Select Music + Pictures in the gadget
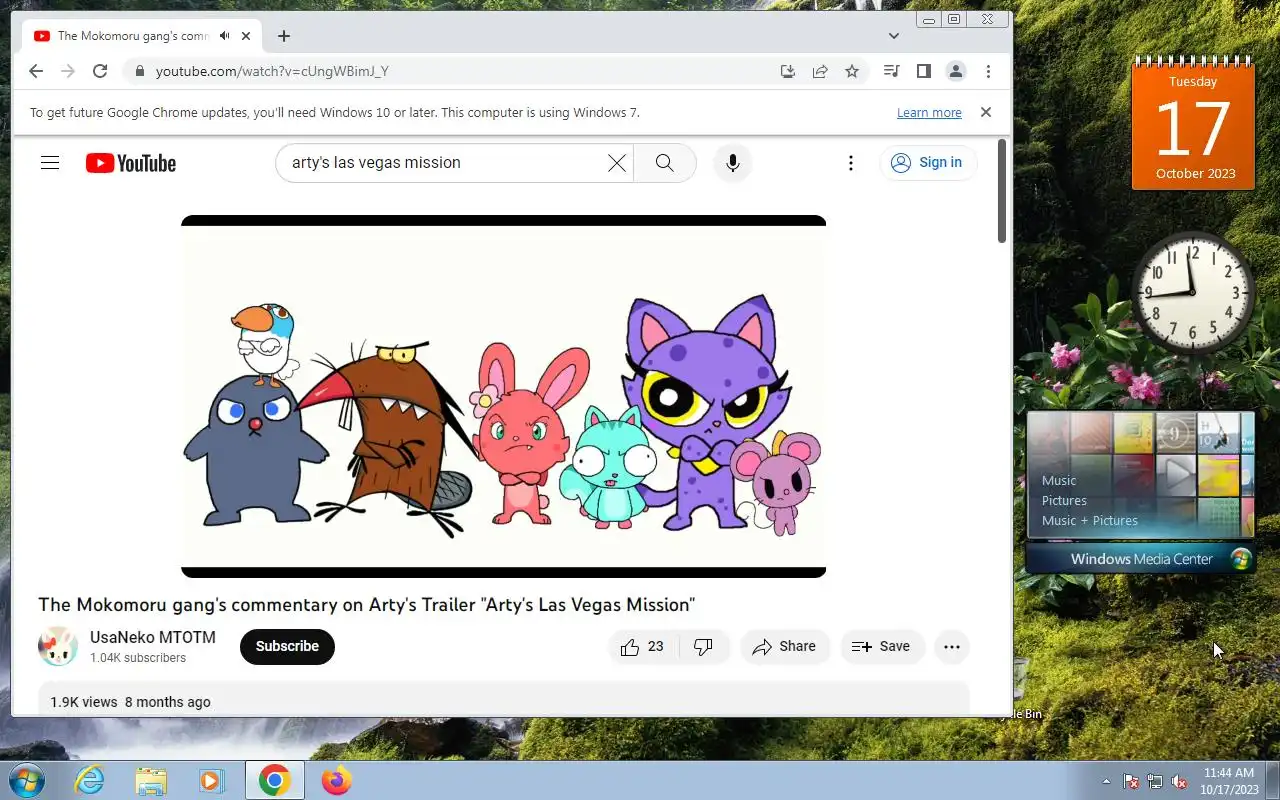 [1090, 521]
